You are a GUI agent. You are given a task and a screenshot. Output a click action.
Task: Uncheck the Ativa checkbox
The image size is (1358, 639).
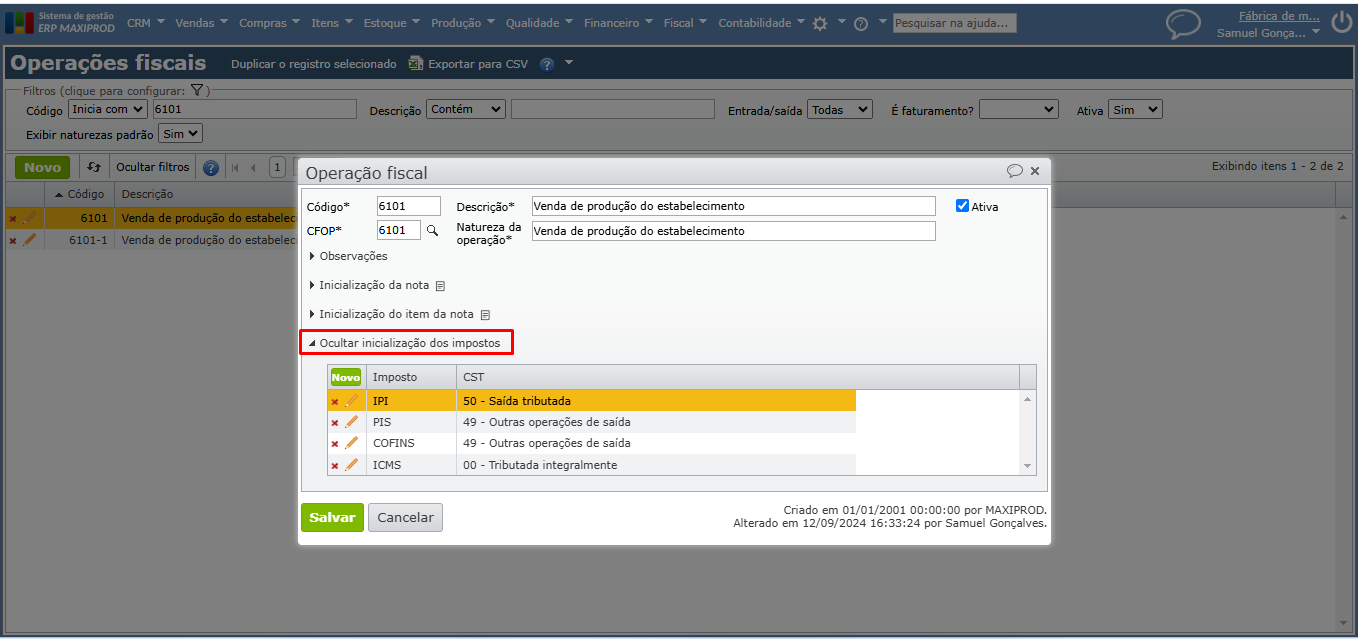962,206
